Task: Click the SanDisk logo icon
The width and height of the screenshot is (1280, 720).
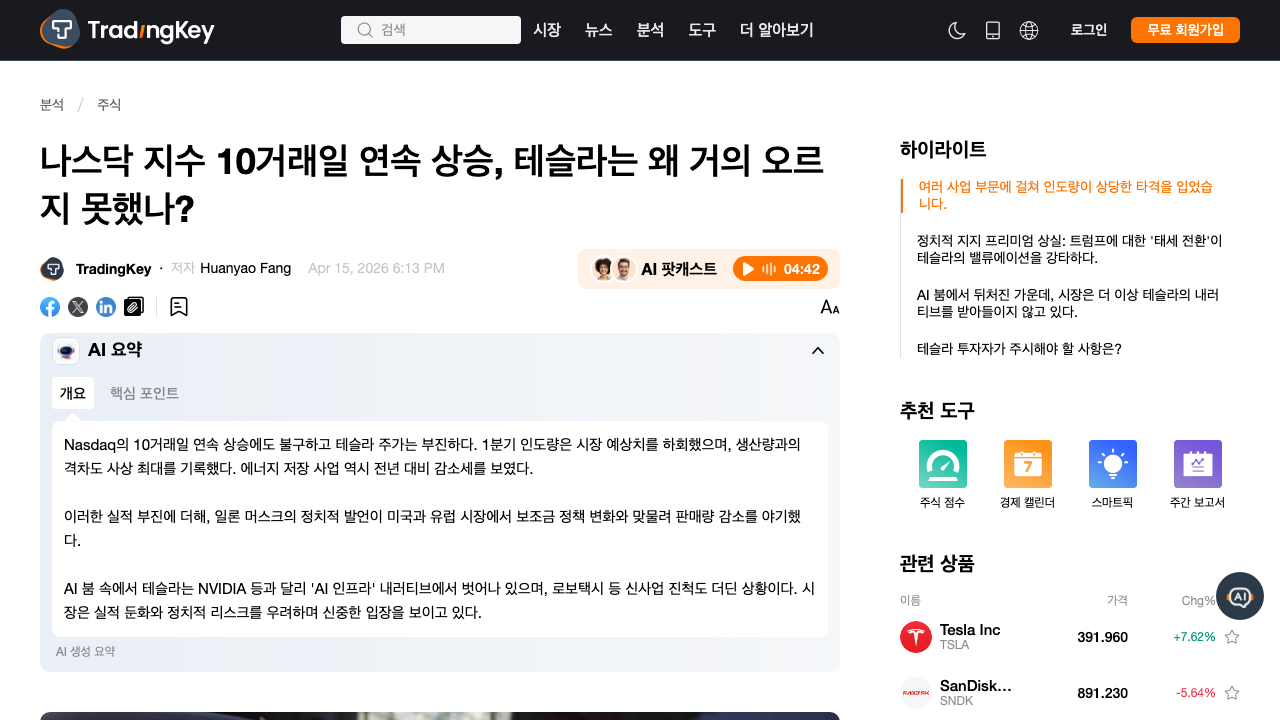Action: [916, 693]
